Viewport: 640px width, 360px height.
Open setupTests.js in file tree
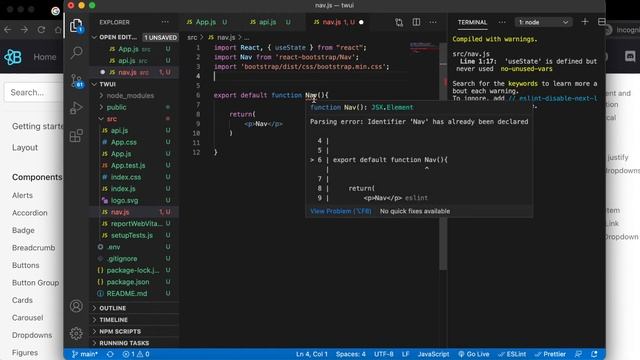pyautogui.click(x=134, y=235)
